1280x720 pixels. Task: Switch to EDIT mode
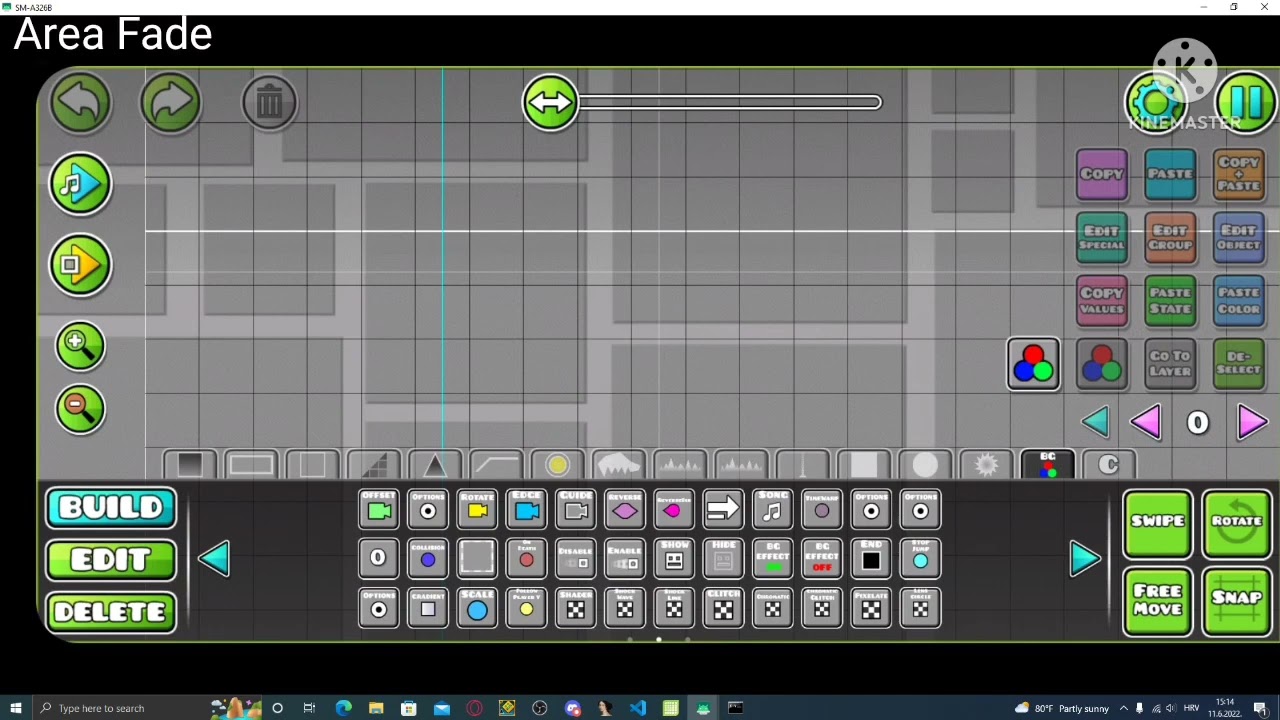[x=111, y=560]
